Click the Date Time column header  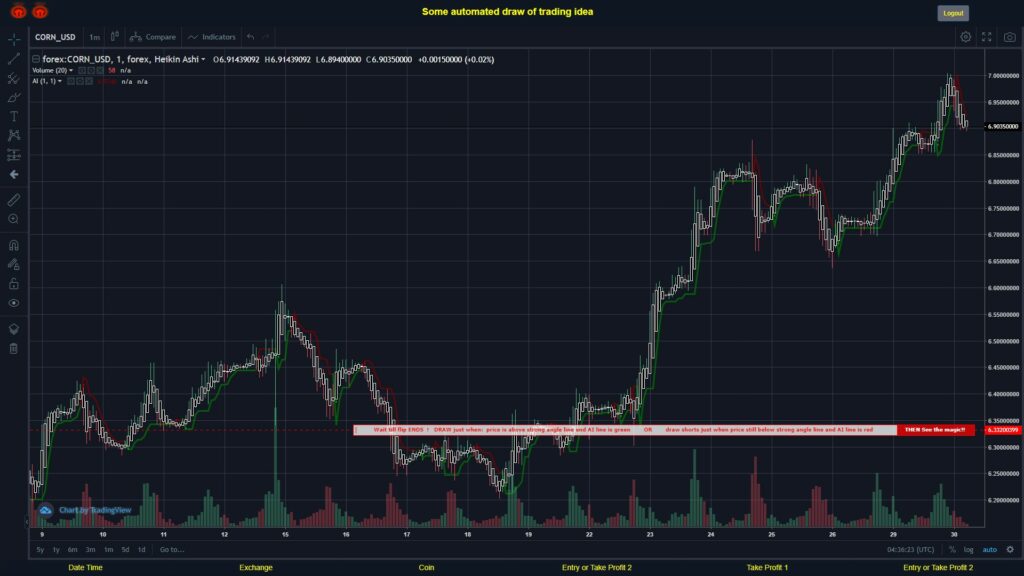86,568
